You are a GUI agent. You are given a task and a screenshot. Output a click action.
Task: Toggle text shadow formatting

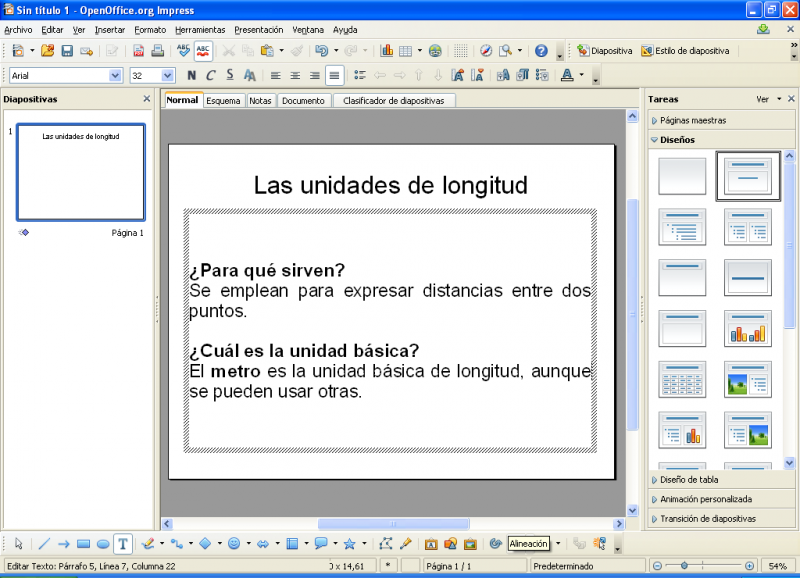[249, 76]
